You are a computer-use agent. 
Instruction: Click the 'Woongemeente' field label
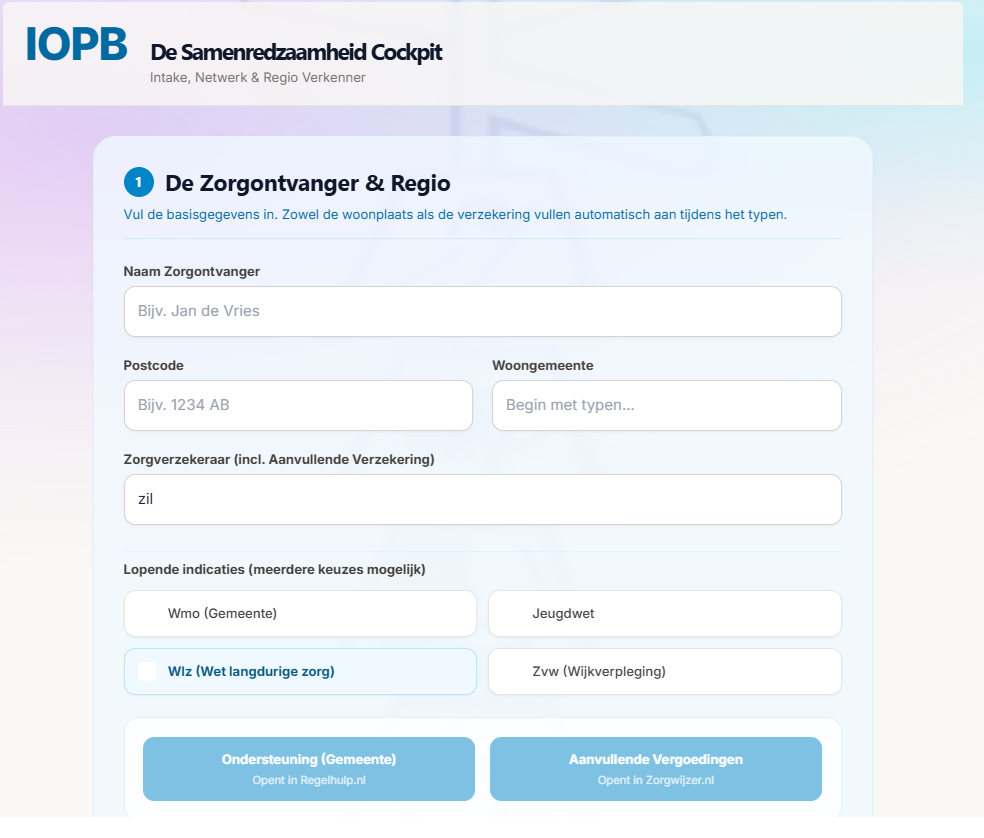543,366
